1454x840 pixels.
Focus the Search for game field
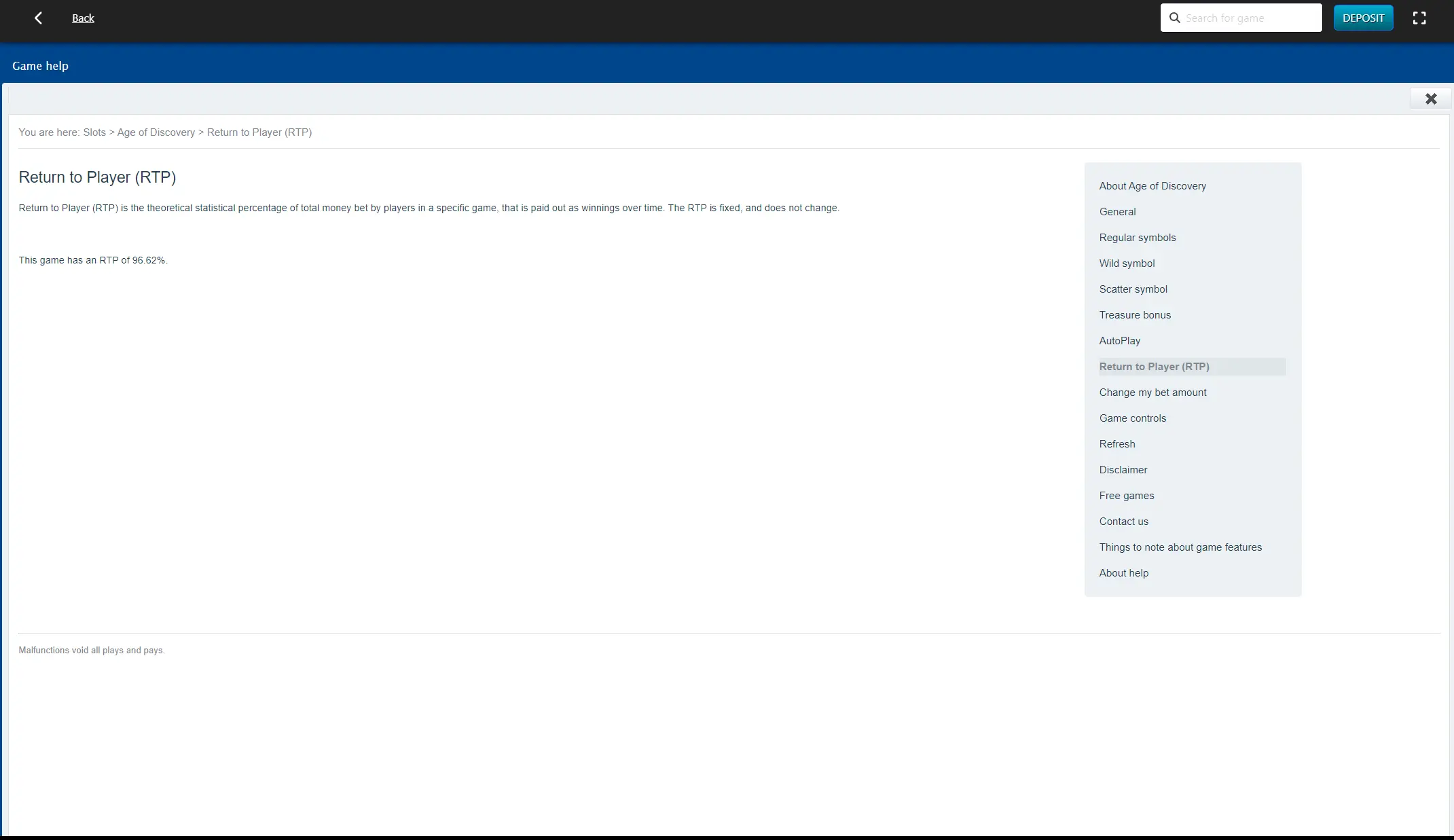[x=1241, y=18]
